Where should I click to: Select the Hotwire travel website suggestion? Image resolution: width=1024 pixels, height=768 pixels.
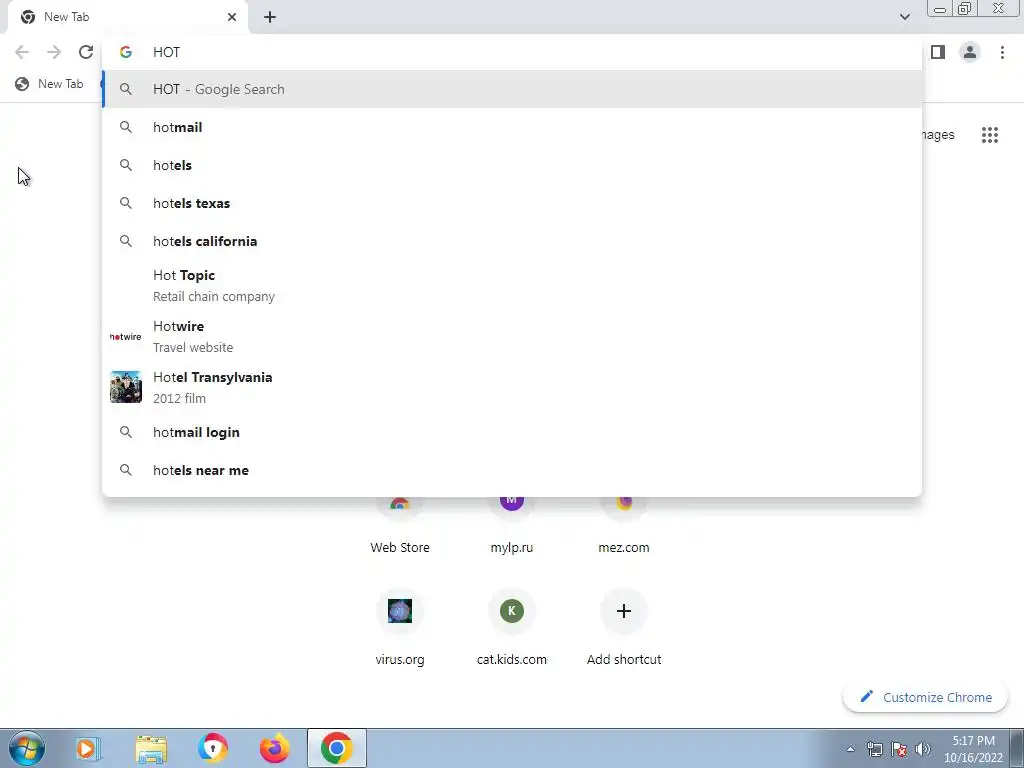pyautogui.click(x=513, y=336)
